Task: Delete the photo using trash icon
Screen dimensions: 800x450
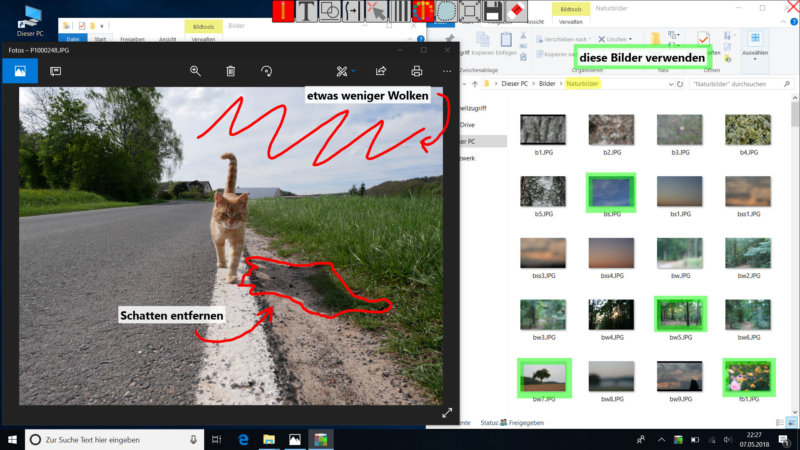Action: [231, 71]
